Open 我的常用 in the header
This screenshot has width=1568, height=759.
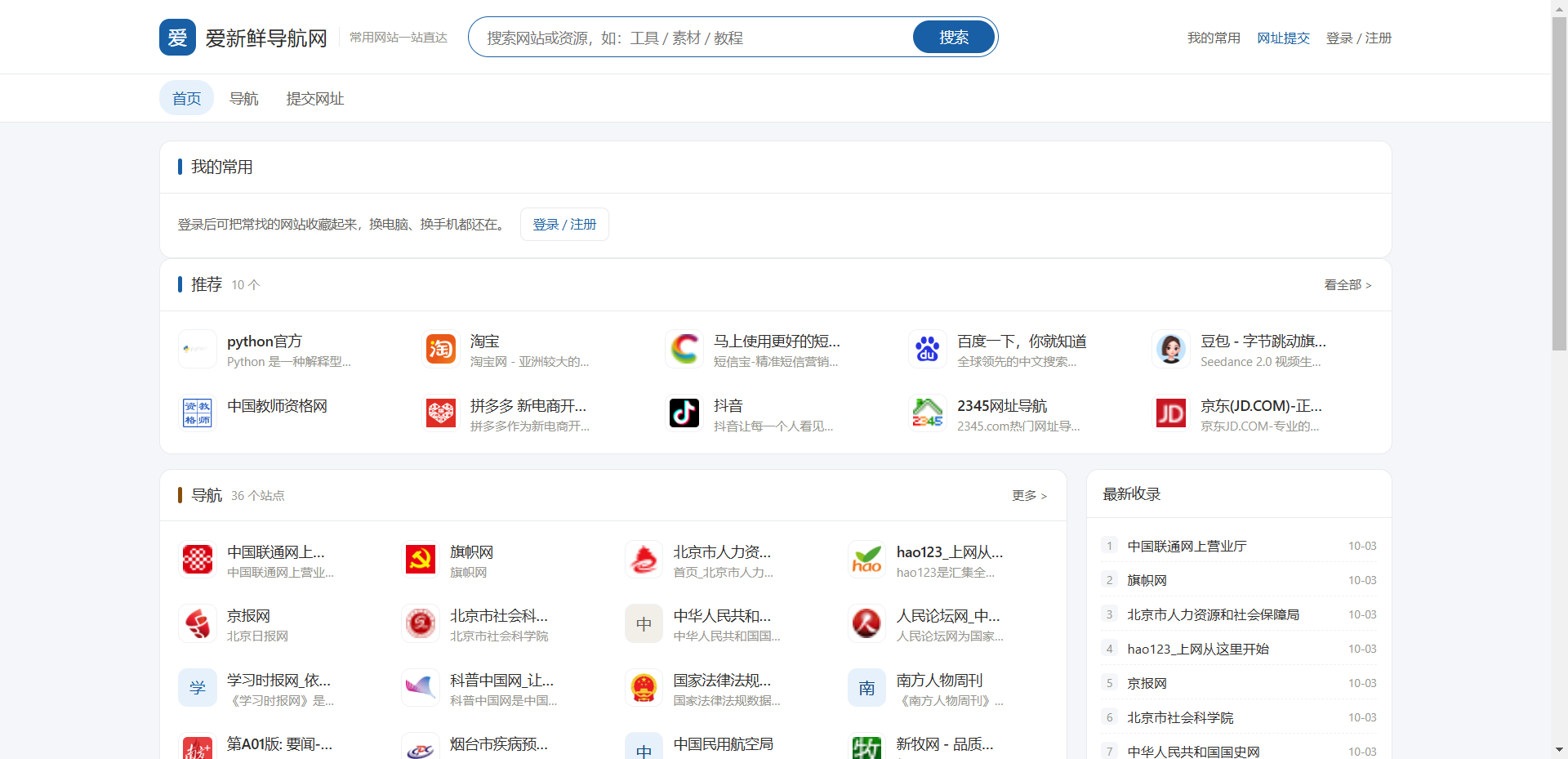click(1214, 38)
